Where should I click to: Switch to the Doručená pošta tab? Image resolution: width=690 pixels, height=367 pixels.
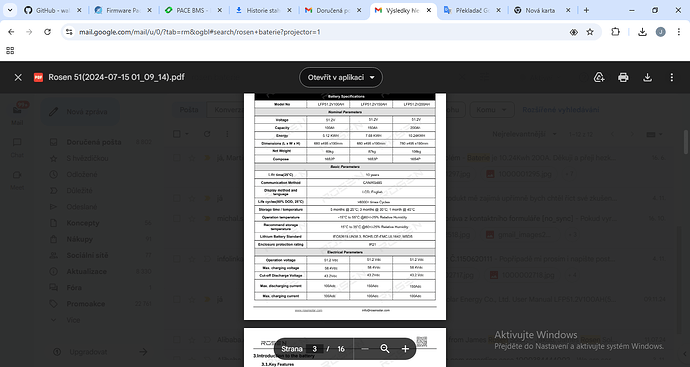(333, 10)
